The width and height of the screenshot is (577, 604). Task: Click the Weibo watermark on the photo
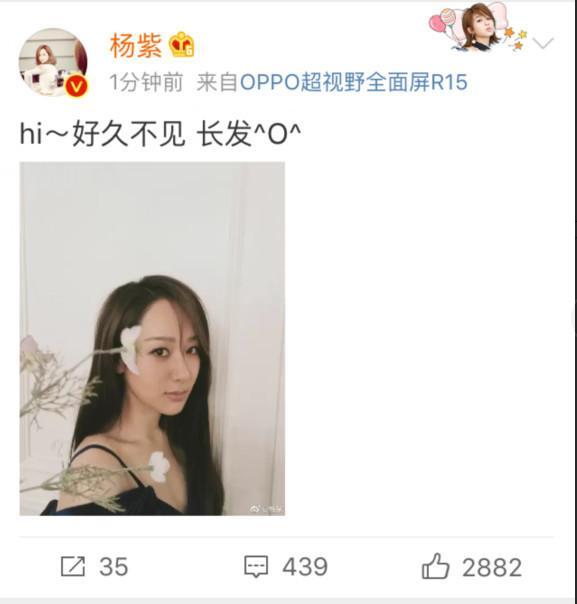266,509
